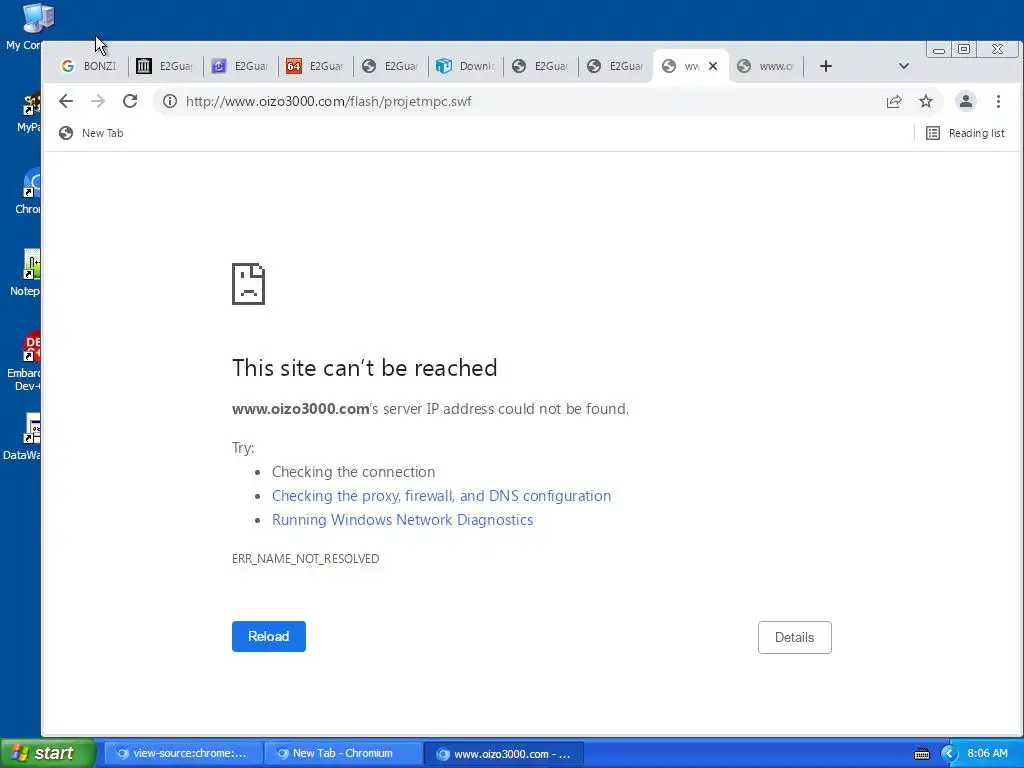Viewport: 1024px width, 768px height.
Task: Click the sad page error icon
Action: tap(248, 284)
